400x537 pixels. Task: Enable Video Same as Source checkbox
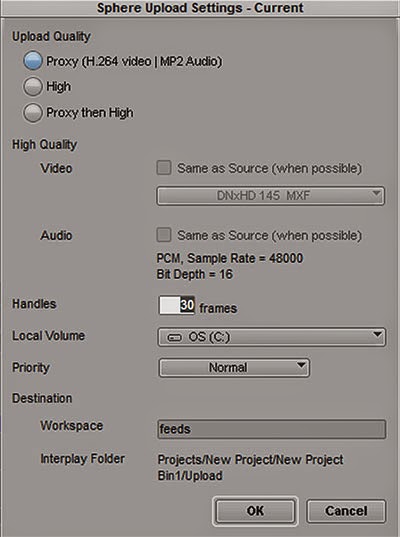click(x=164, y=168)
